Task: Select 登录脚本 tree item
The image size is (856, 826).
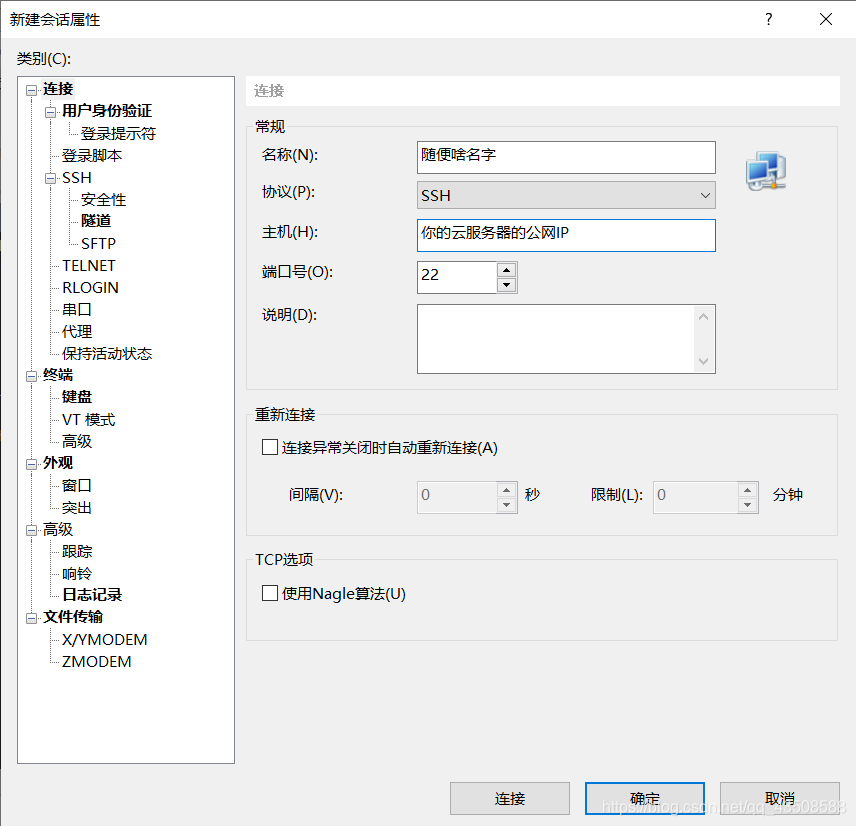Action: click(92, 156)
